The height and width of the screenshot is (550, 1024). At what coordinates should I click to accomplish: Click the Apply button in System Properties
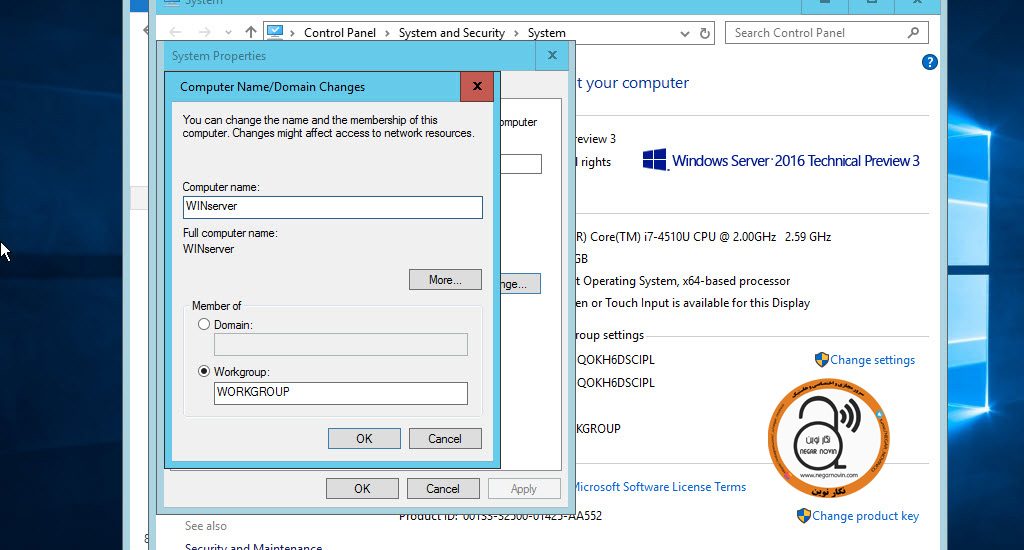point(524,489)
